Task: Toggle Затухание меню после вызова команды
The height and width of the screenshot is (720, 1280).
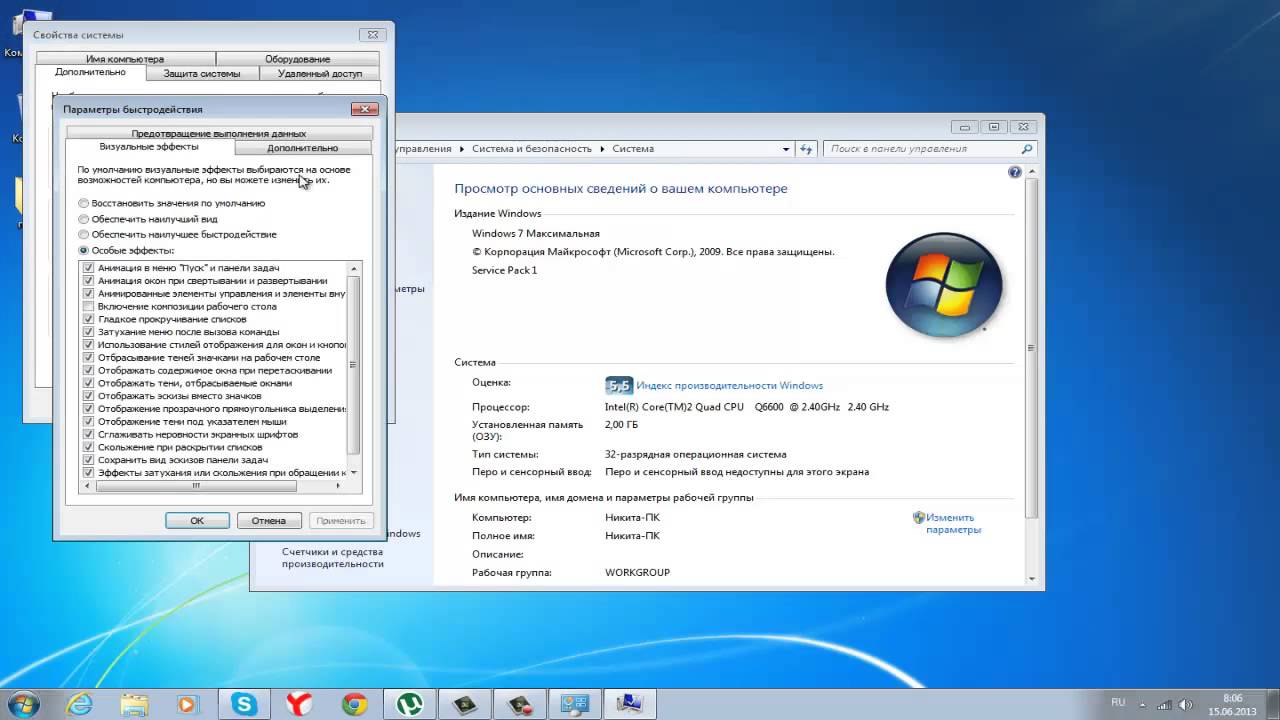Action: [89, 332]
